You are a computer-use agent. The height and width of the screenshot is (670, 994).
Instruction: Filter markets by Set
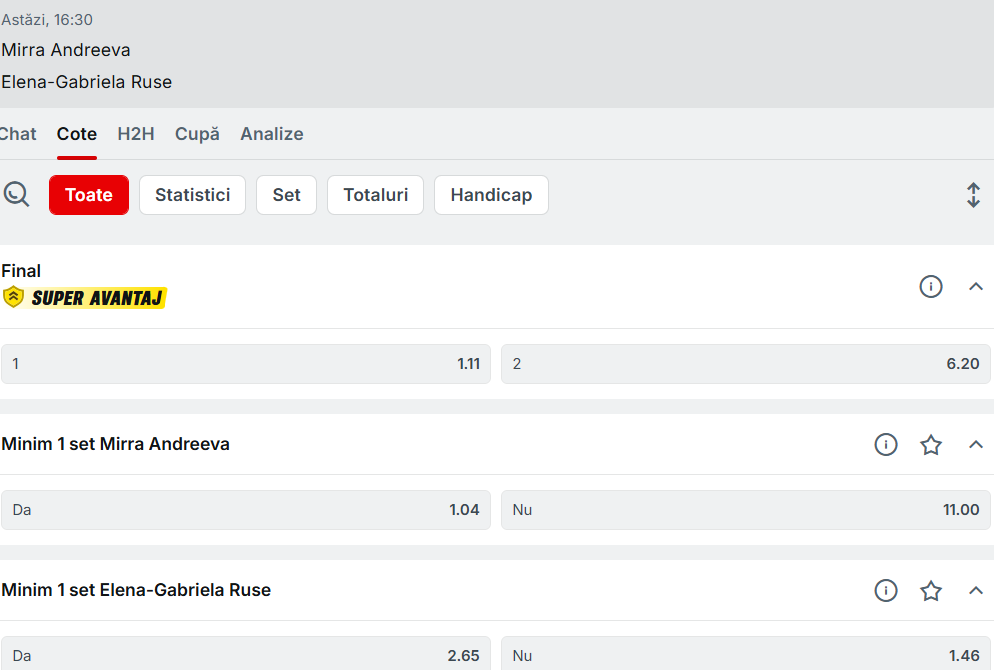(286, 195)
